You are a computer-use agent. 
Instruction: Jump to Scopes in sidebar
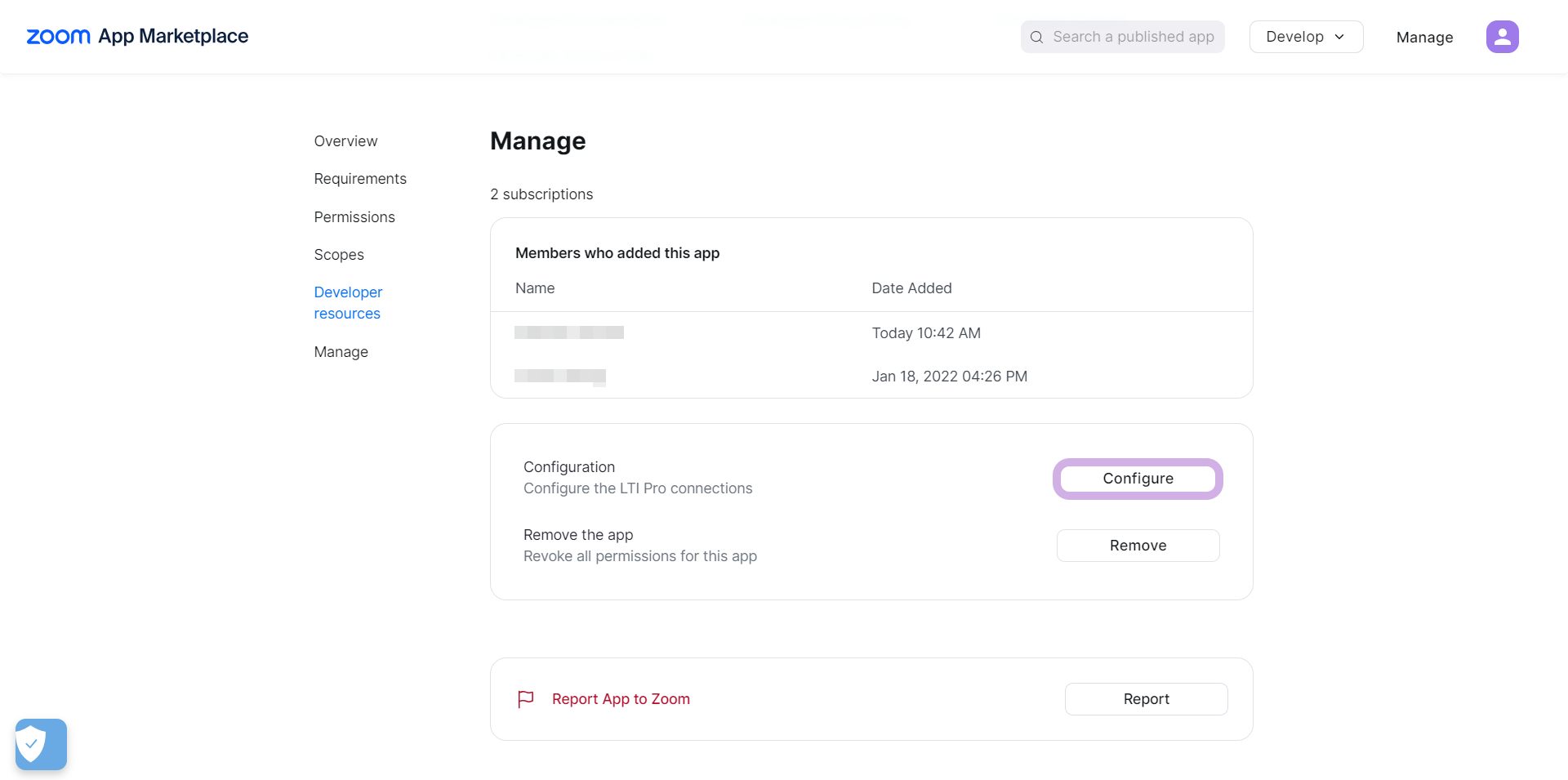[339, 255]
